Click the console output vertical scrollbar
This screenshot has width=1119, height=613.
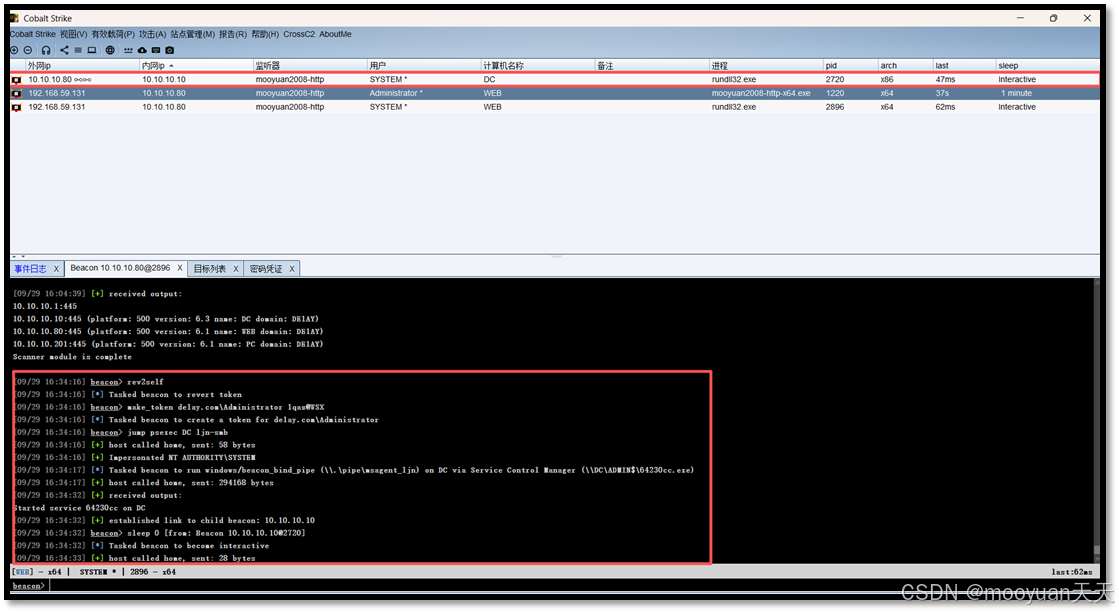1096,421
